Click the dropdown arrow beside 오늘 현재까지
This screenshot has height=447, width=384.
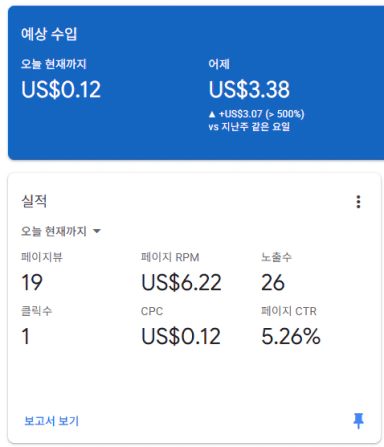97,231
